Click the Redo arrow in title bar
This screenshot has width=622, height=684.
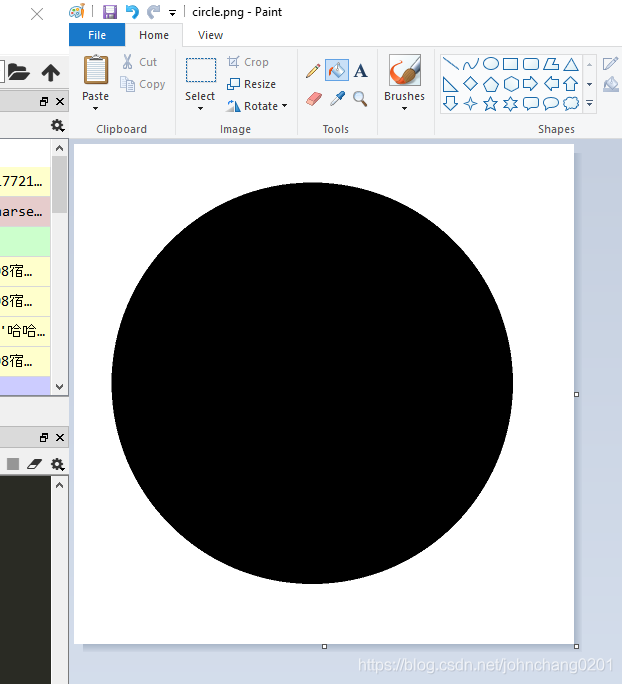pos(153,12)
